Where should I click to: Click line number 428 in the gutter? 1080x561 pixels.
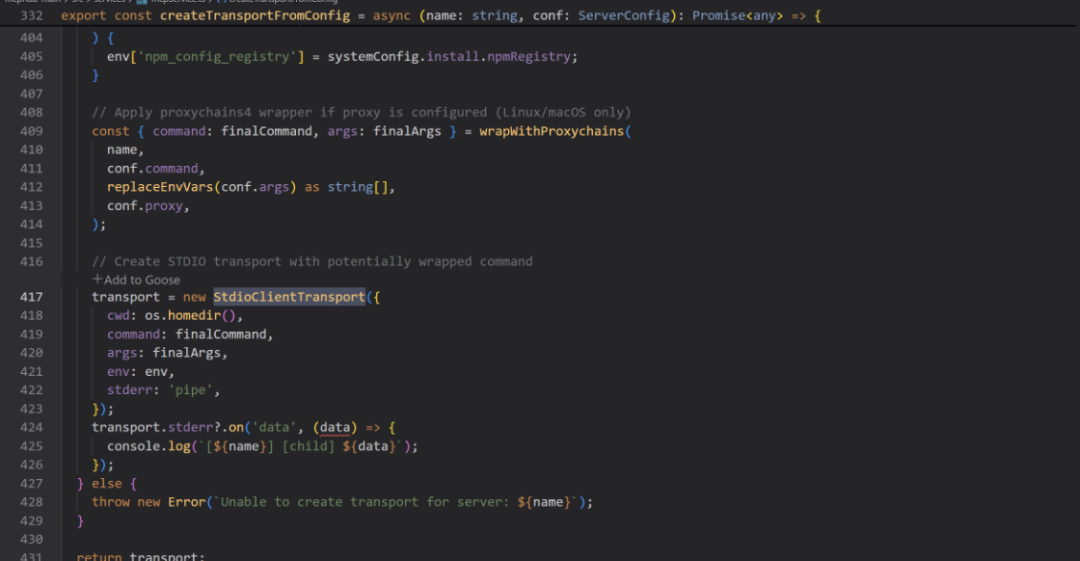pyautogui.click(x=31, y=502)
